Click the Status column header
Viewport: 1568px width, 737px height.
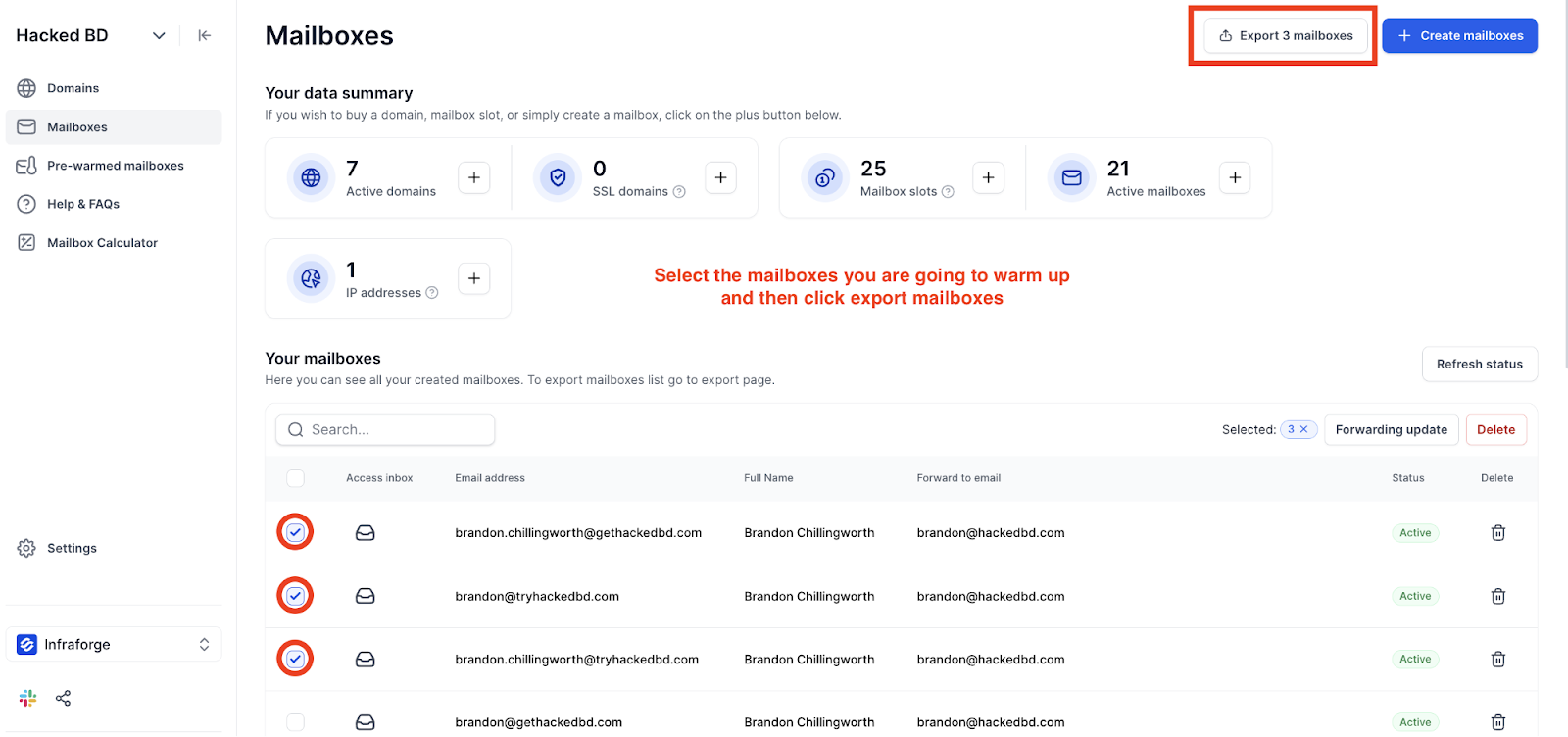pyautogui.click(x=1408, y=478)
